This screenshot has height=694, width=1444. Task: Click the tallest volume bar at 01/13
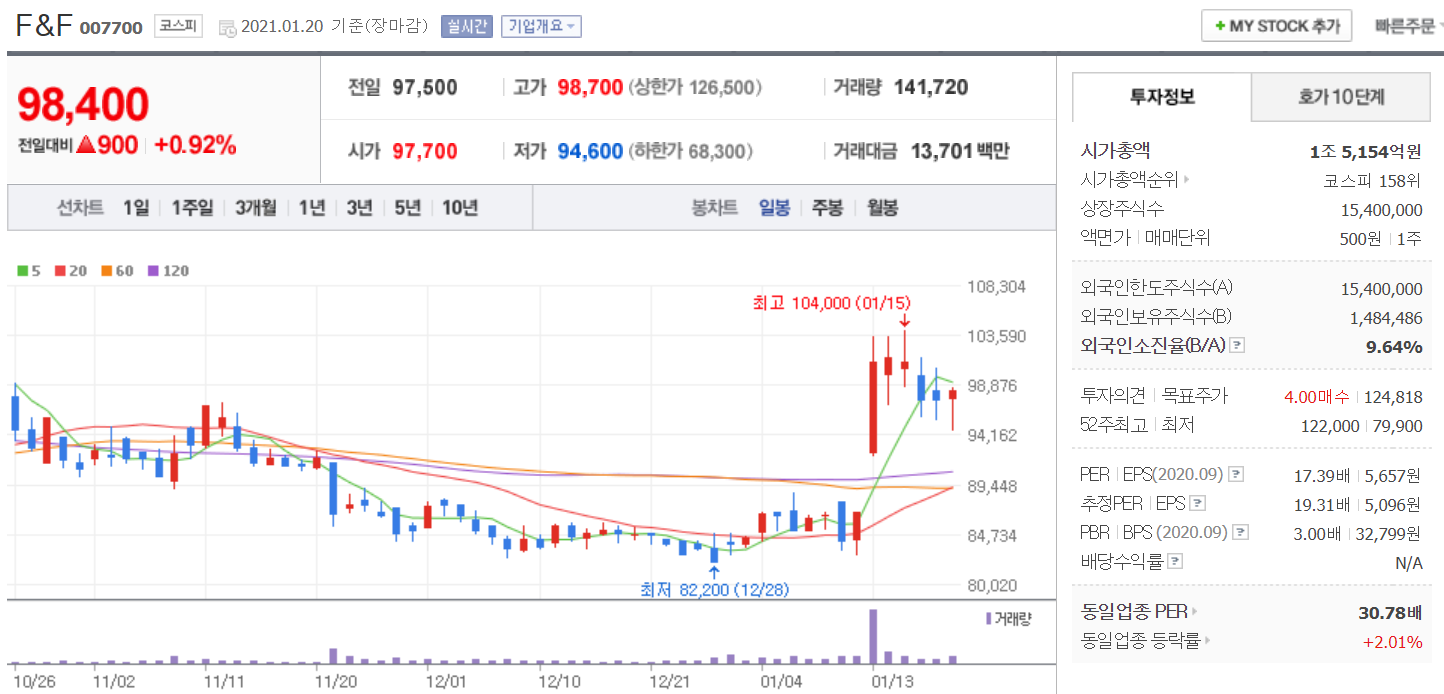coord(873,636)
